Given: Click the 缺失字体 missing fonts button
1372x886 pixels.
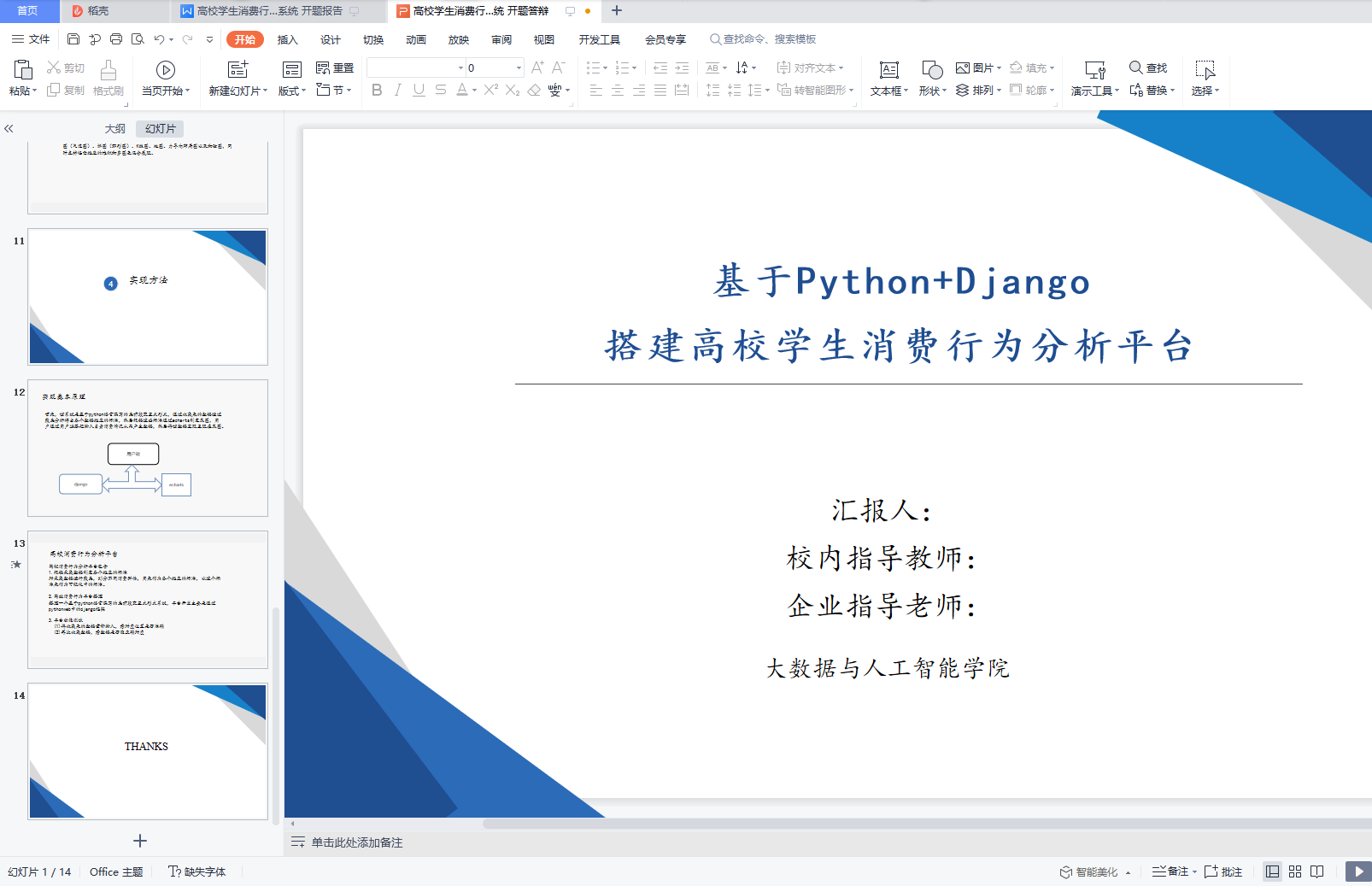Looking at the screenshot, I should pos(197,871).
